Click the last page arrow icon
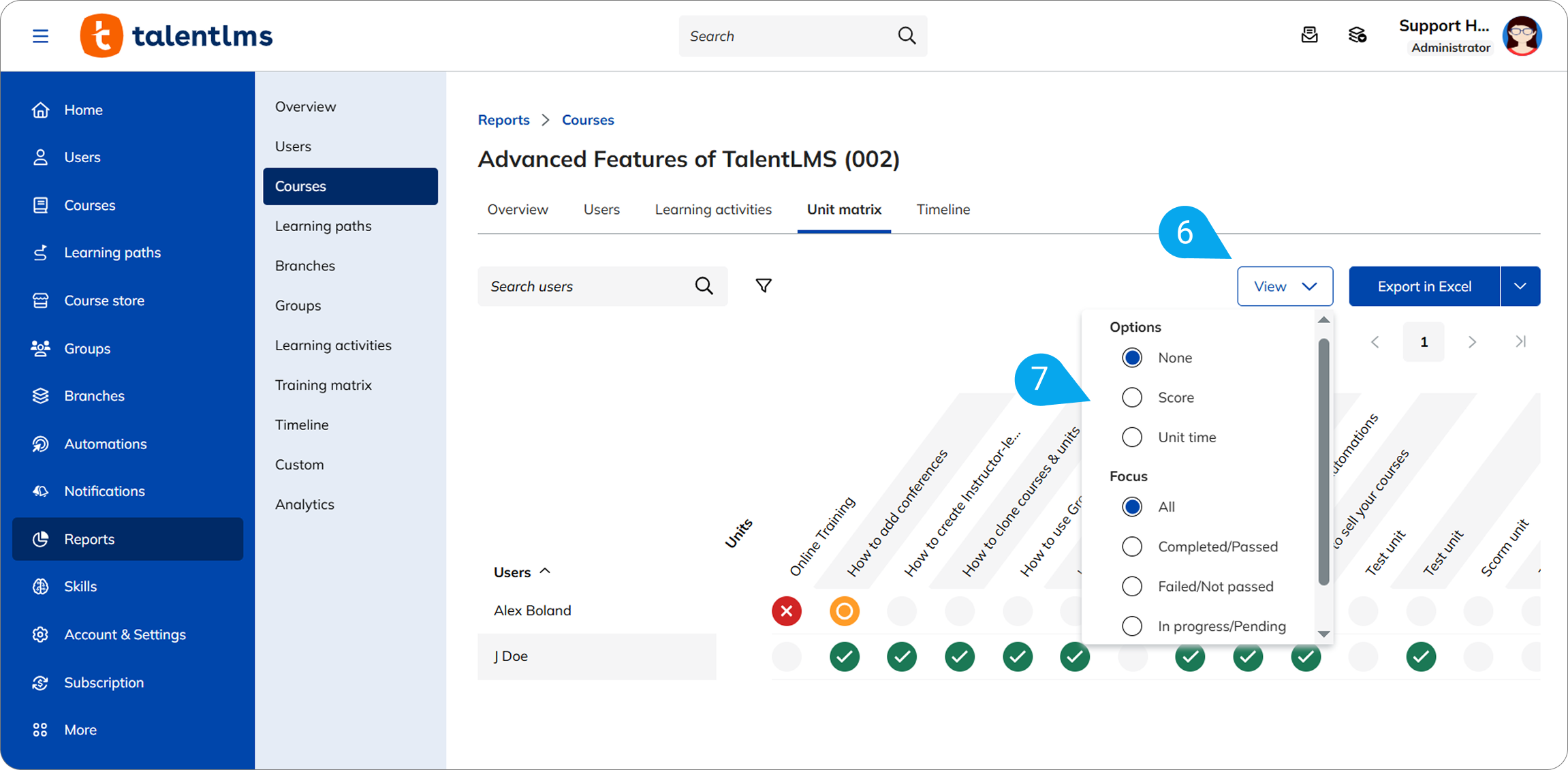The width and height of the screenshot is (1568, 770). [x=1520, y=341]
